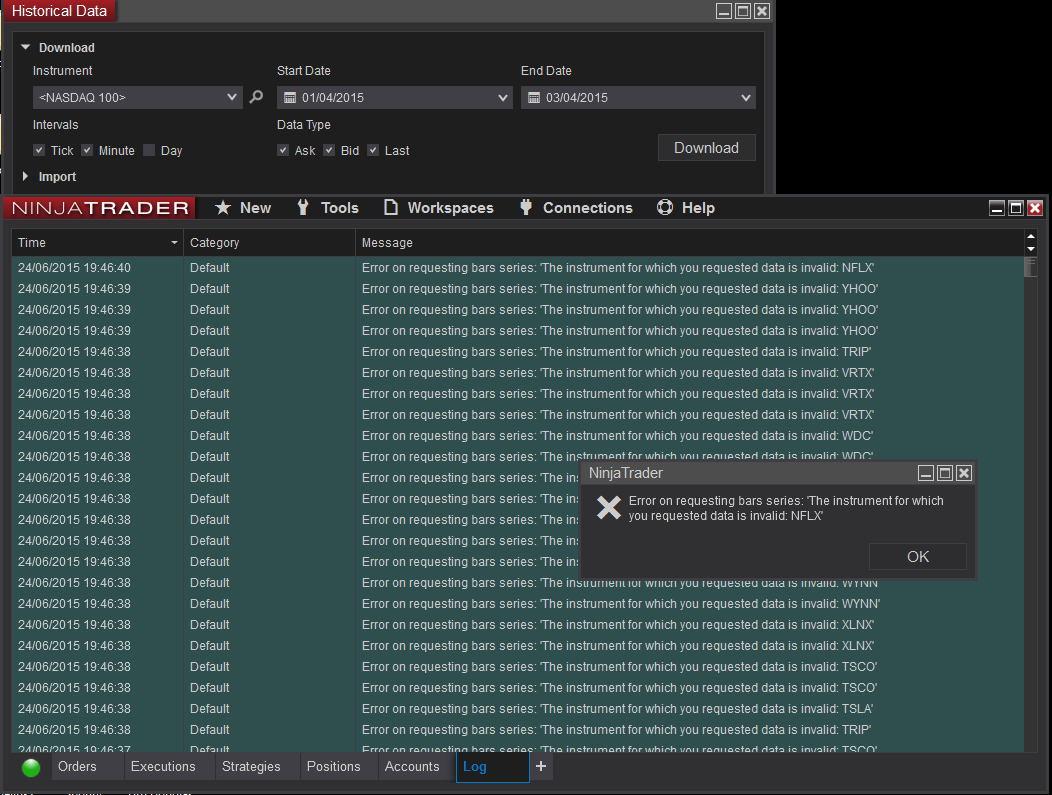
Task: Toggle the Bid data type checkbox
Action: click(x=329, y=150)
